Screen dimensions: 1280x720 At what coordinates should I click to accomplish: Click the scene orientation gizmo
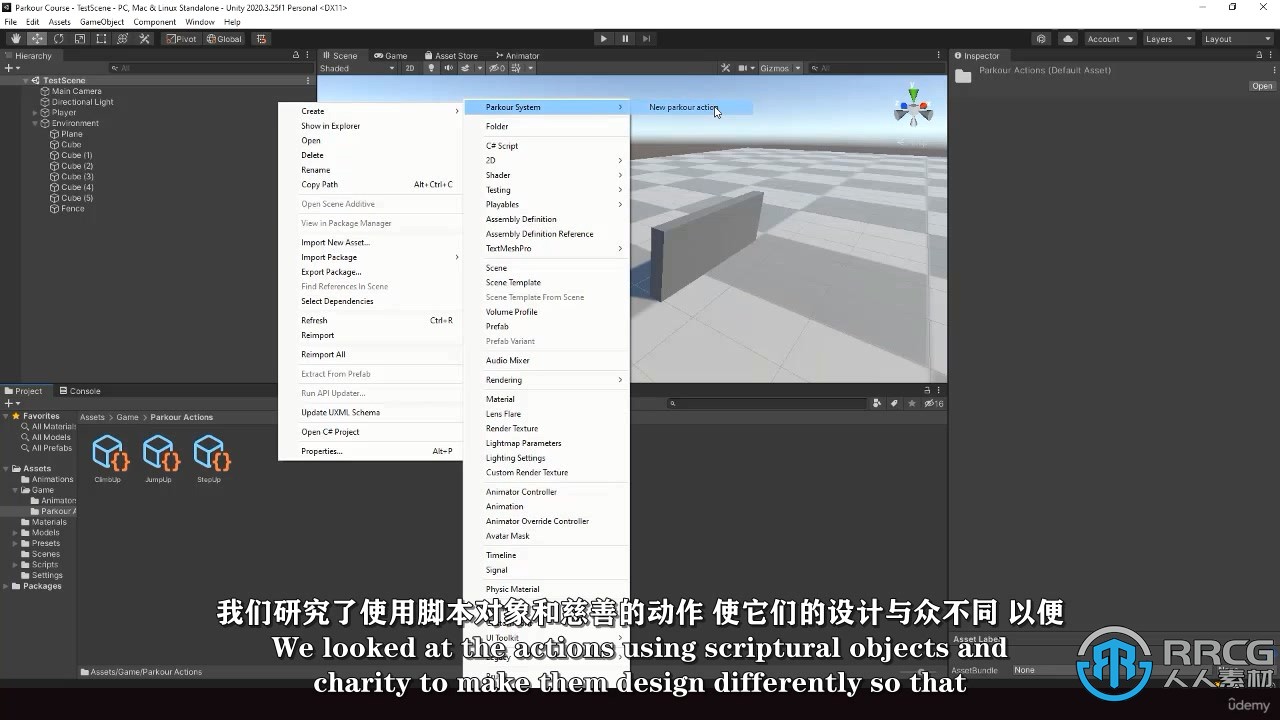click(913, 106)
